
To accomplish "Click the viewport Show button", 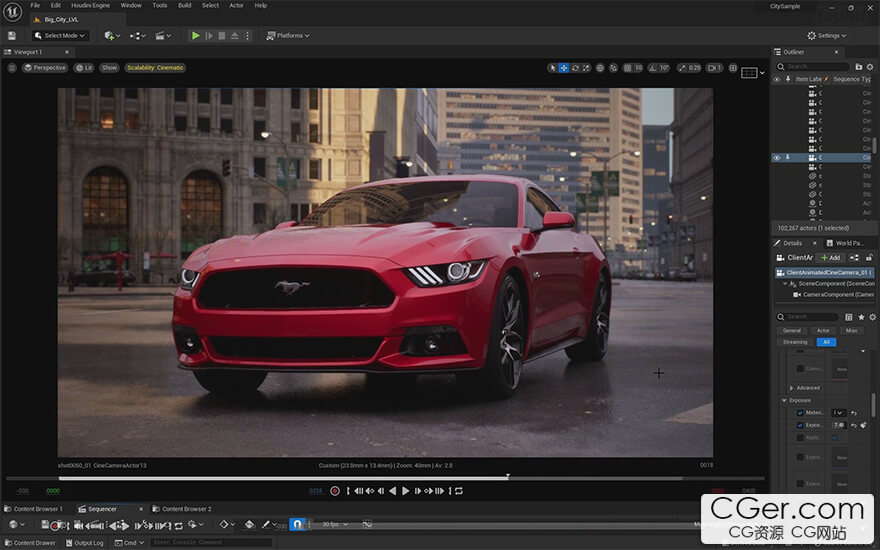I will 109,67.
